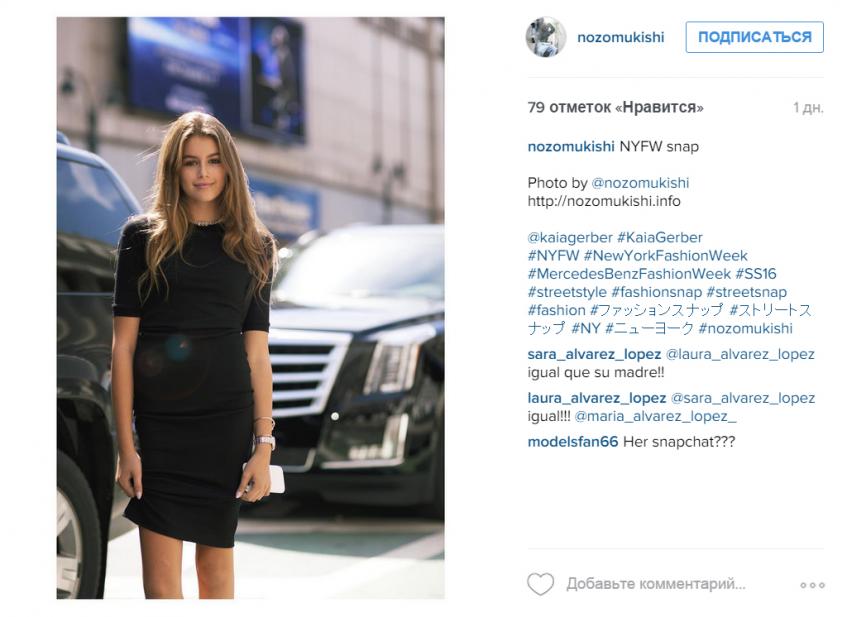
Task: Click the street style post photo
Action: [x=251, y=308]
